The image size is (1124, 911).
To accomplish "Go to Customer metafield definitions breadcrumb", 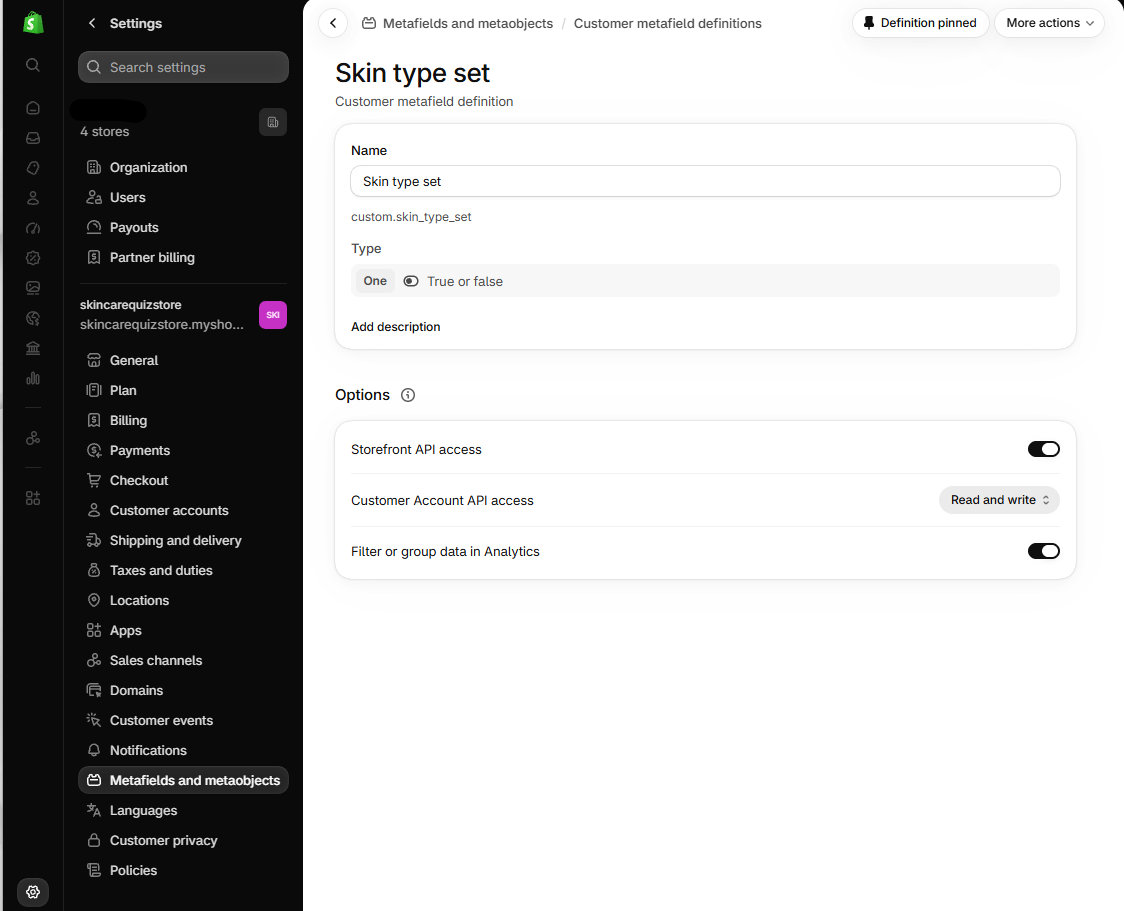I will 667,24.
